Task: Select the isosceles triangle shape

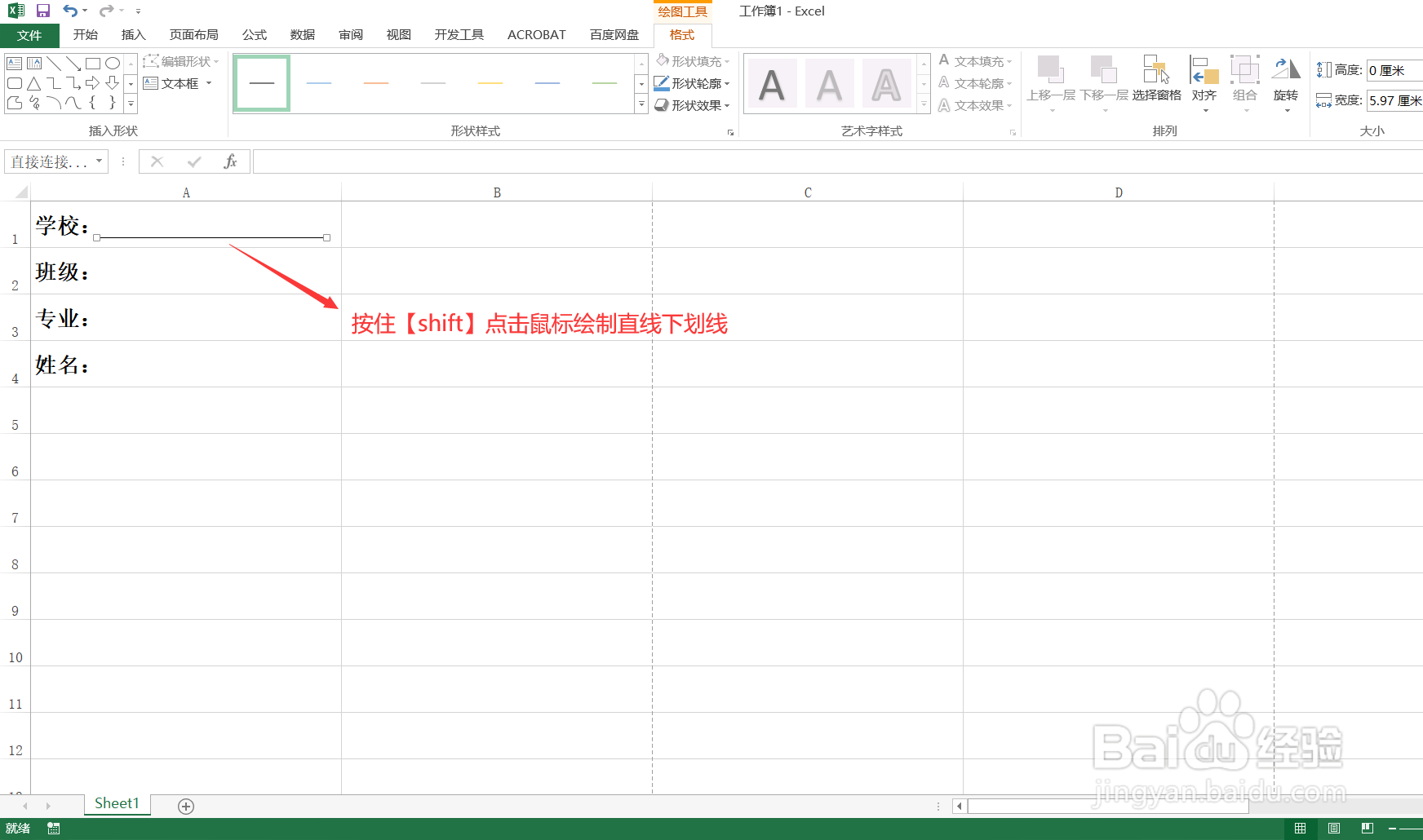Action: [34, 83]
